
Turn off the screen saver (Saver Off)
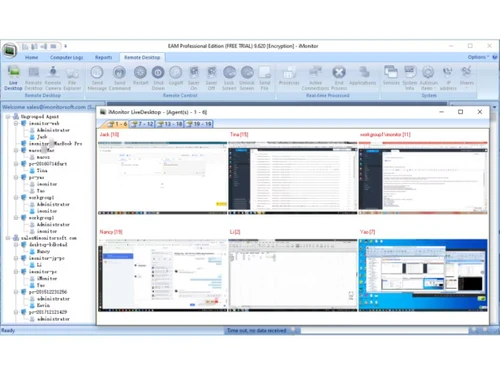click(211, 78)
